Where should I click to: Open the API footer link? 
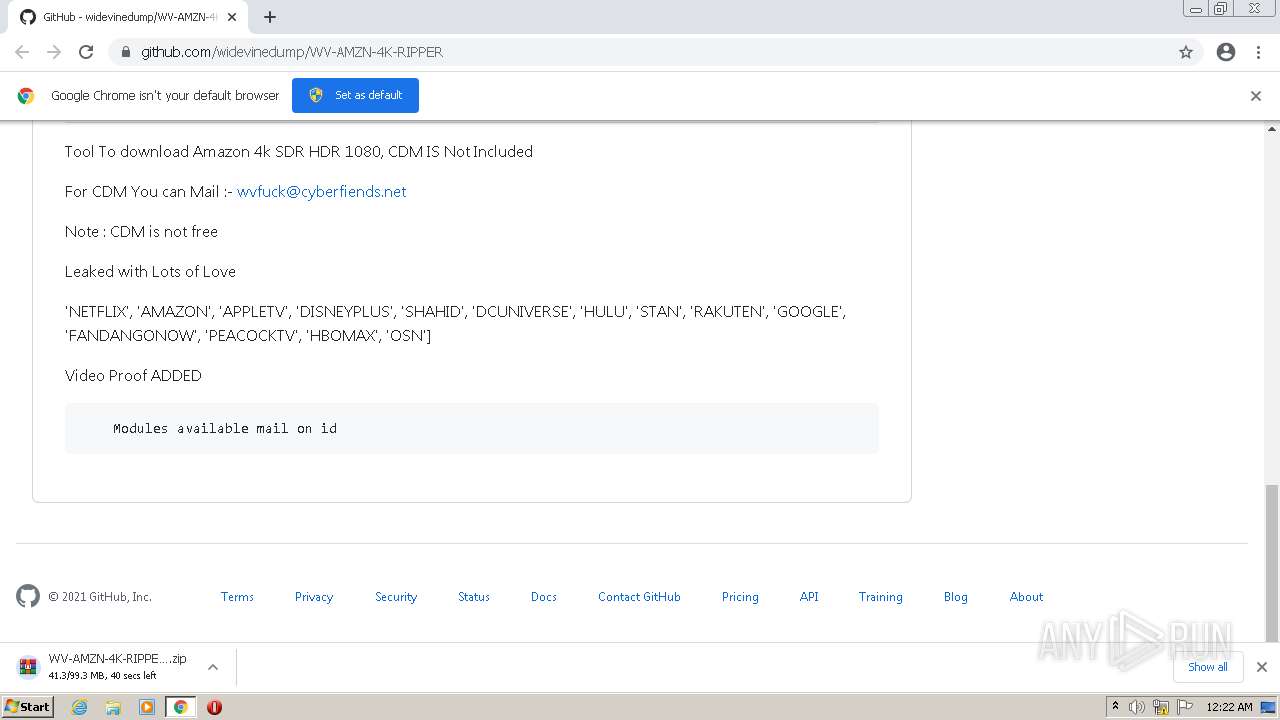pyautogui.click(x=809, y=597)
